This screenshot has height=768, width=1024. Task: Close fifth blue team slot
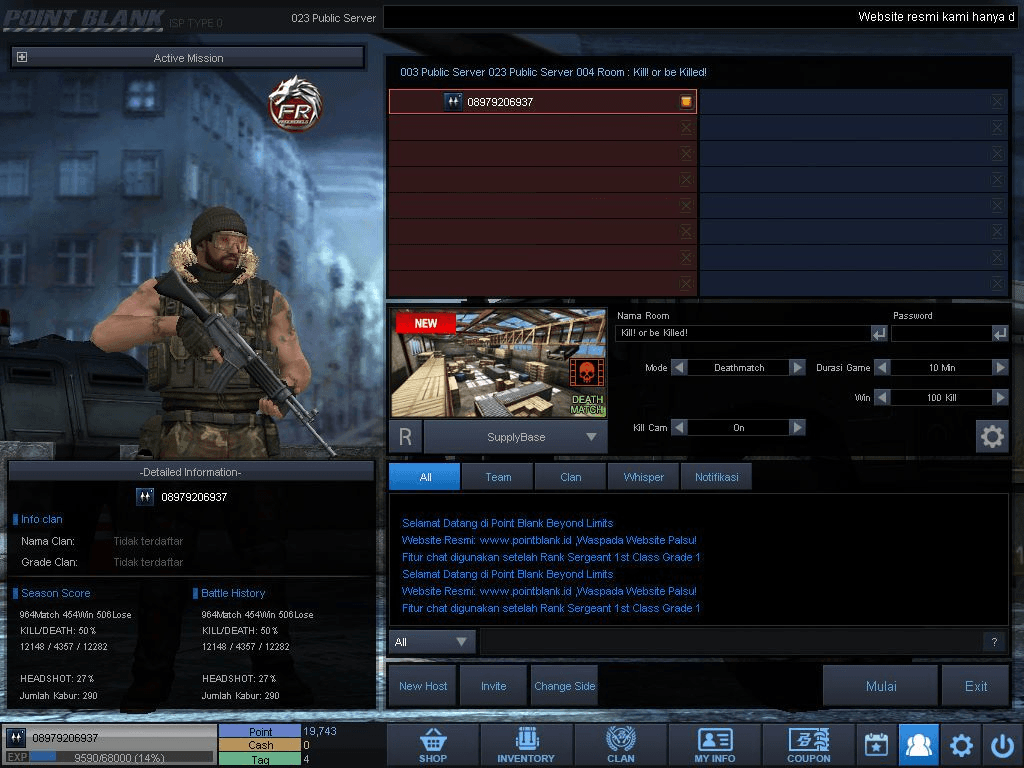pos(997,206)
